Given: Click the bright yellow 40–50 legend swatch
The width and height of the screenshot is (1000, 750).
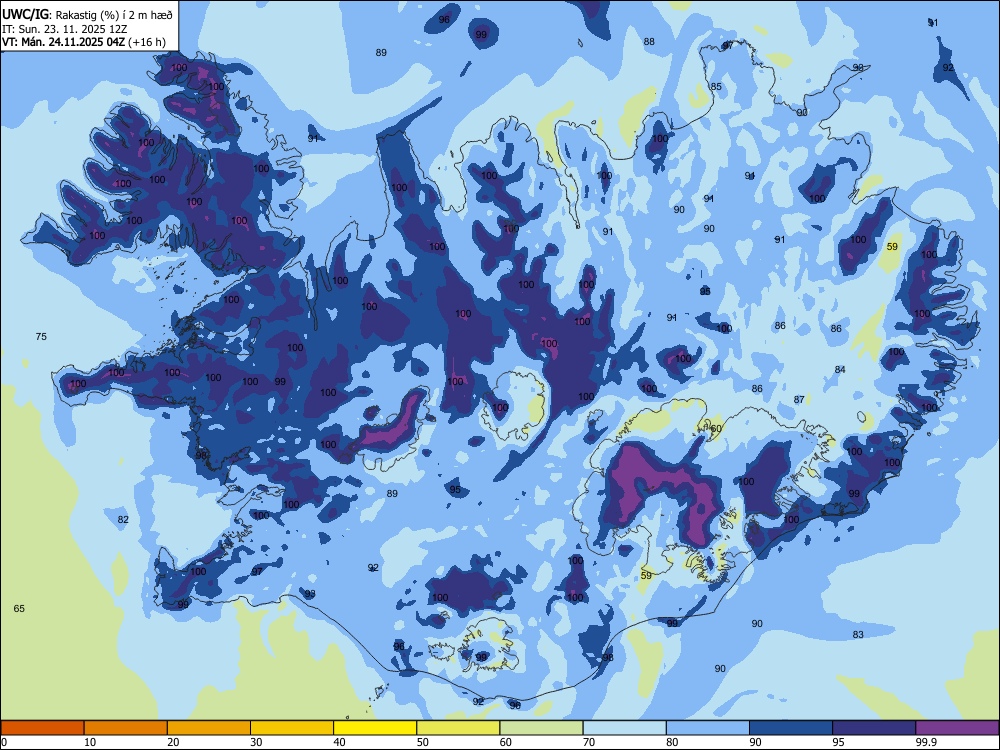Looking at the screenshot, I should 375,728.
